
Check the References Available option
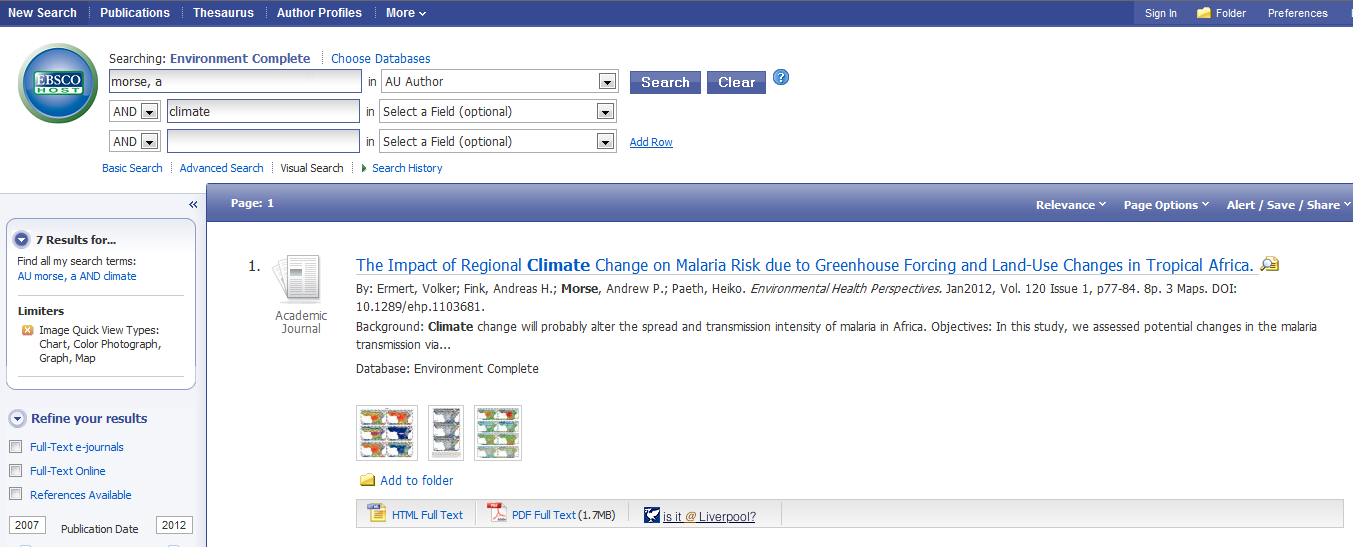point(15,495)
